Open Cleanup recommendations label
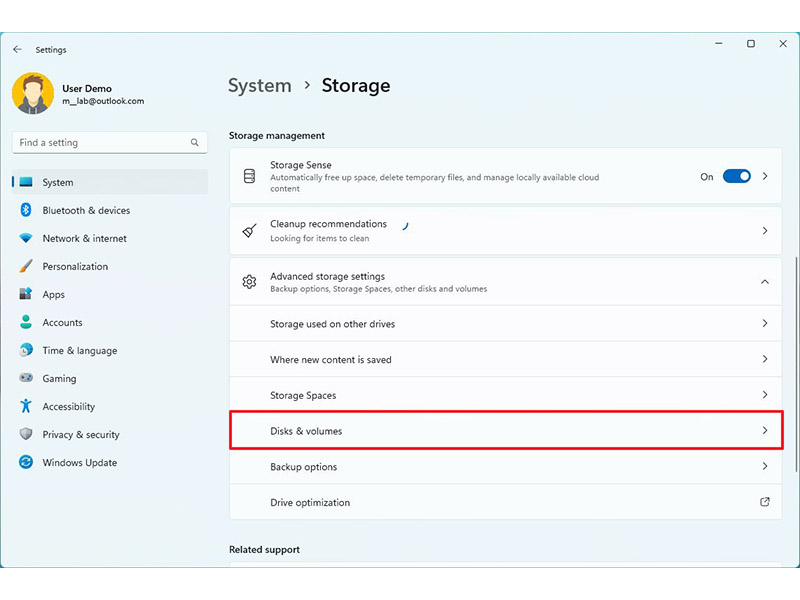The height and width of the screenshot is (600, 800). click(x=329, y=223)
